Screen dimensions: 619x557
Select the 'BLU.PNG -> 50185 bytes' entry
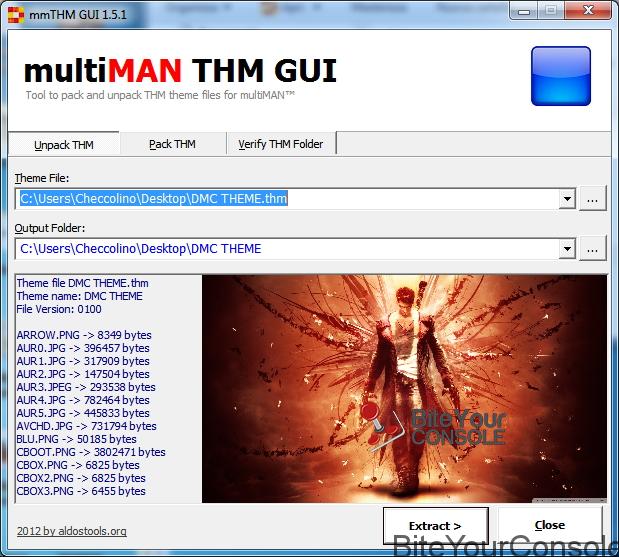coord(76,439)
